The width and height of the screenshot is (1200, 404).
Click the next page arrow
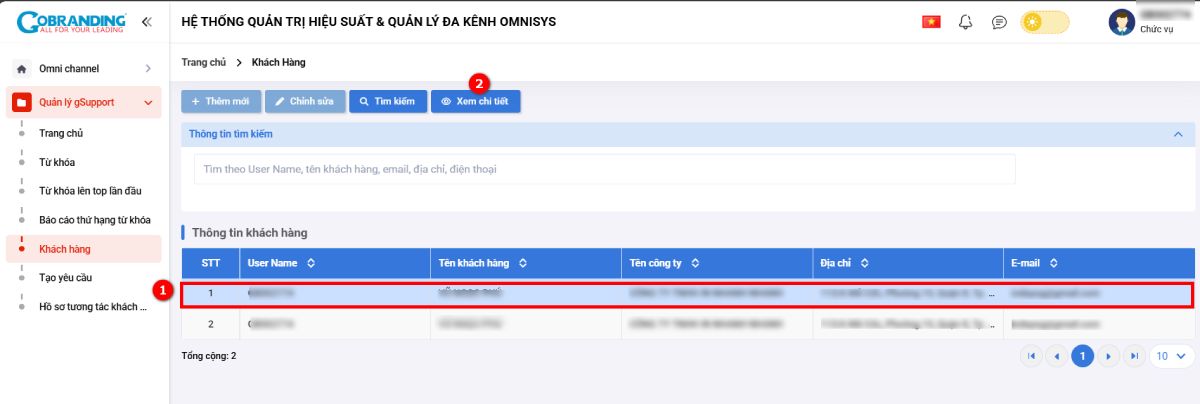click(x=1107, y=356)
